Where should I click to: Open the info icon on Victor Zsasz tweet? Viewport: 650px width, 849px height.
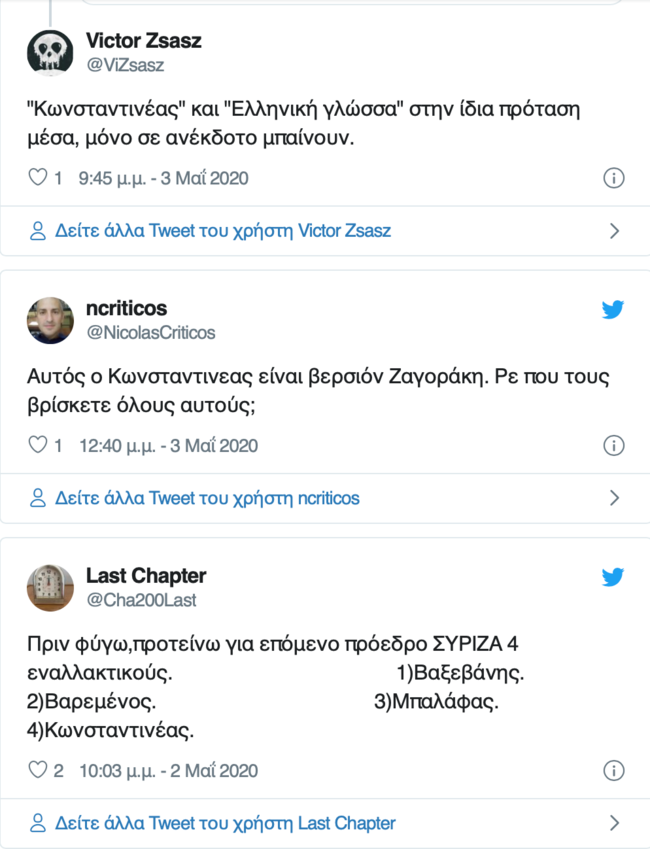coord(614,177)
